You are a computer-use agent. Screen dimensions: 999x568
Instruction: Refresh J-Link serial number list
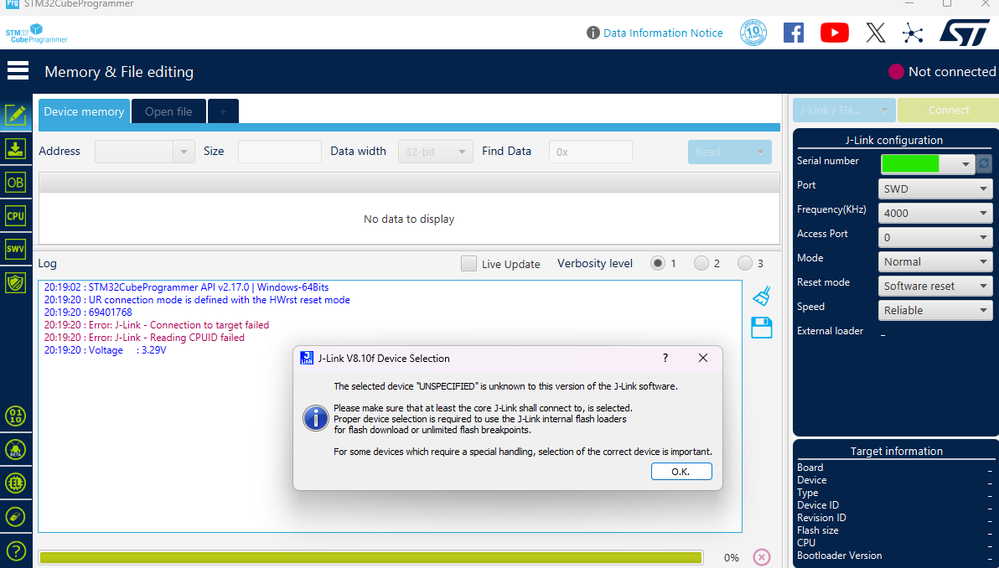(x=984, y=164)
